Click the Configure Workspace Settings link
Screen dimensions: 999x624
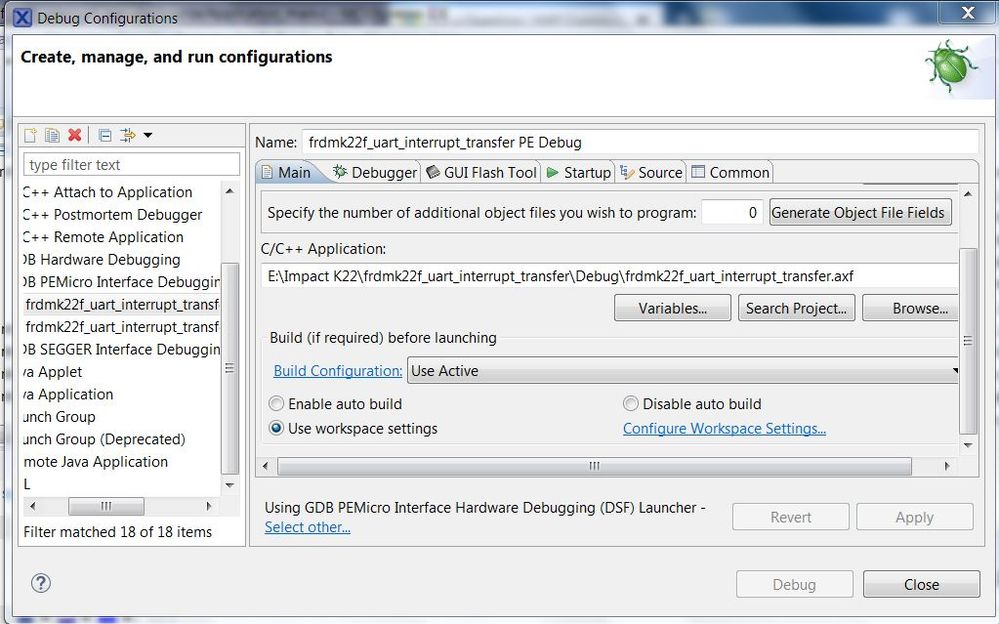724,428
